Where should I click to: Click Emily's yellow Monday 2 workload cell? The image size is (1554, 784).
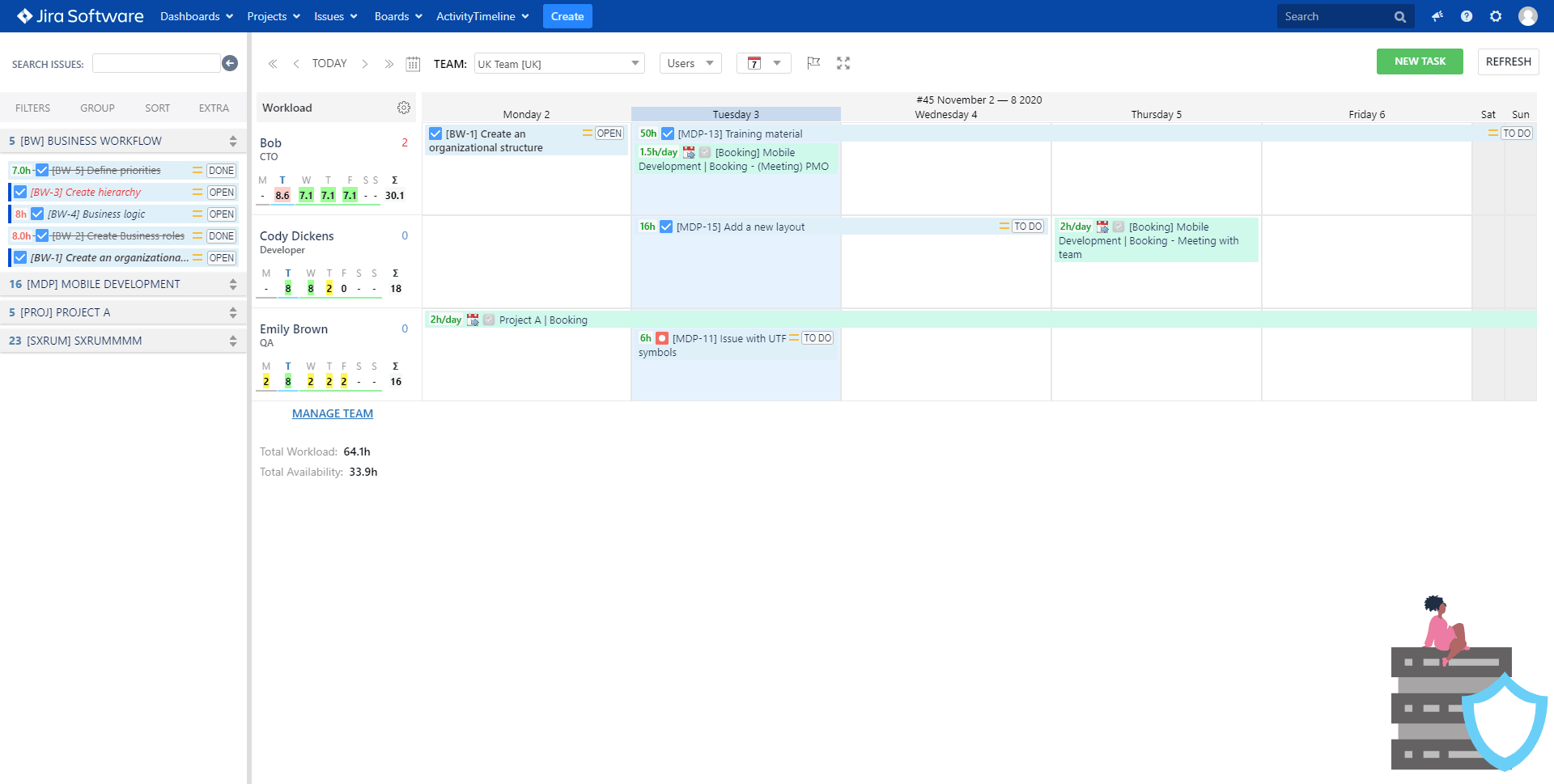[266, 381]
